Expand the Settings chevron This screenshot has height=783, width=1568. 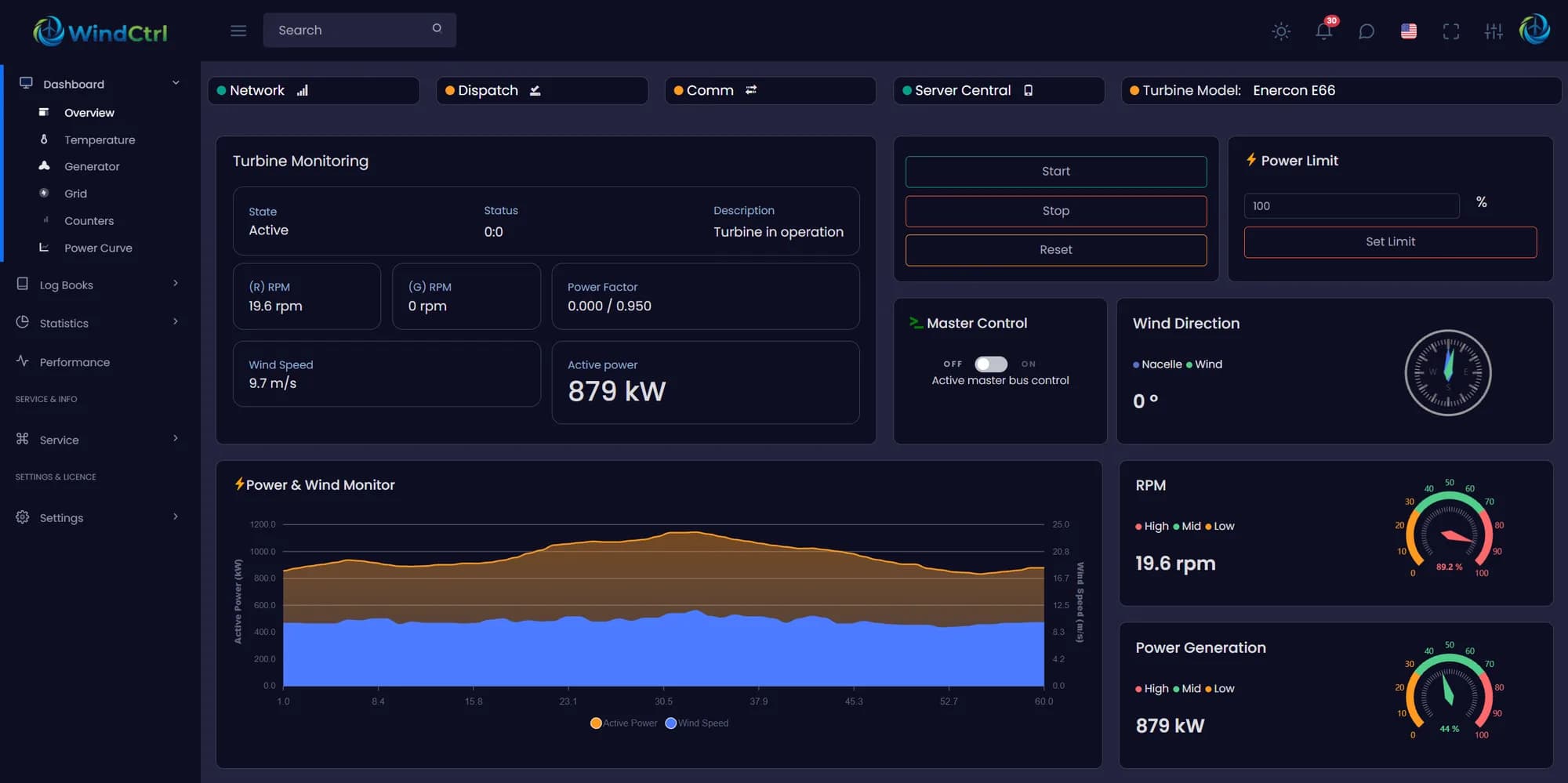point(176,517)
